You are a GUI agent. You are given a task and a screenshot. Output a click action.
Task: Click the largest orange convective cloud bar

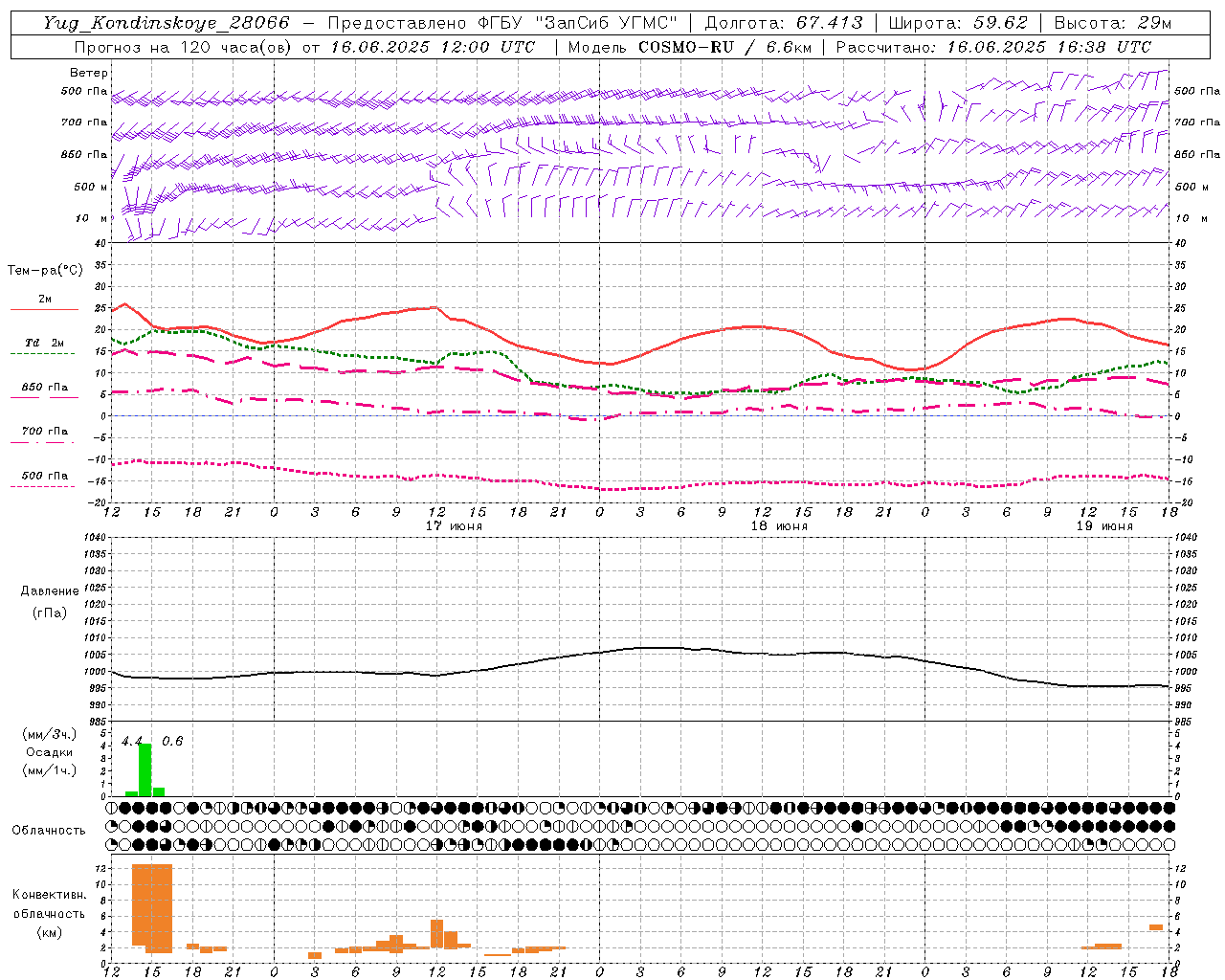tap(152, 908)
